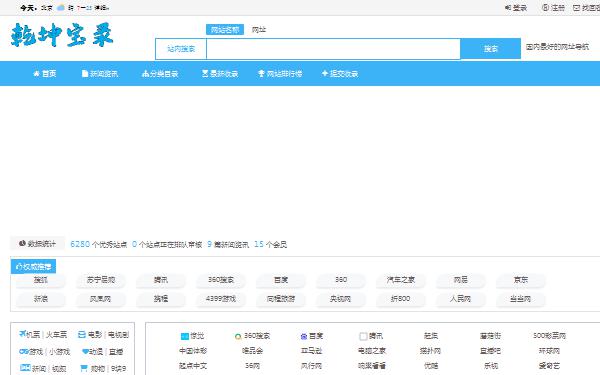Click the 当当网 recommended site pill
Screen dimensions: 600x375
(521, 299)
